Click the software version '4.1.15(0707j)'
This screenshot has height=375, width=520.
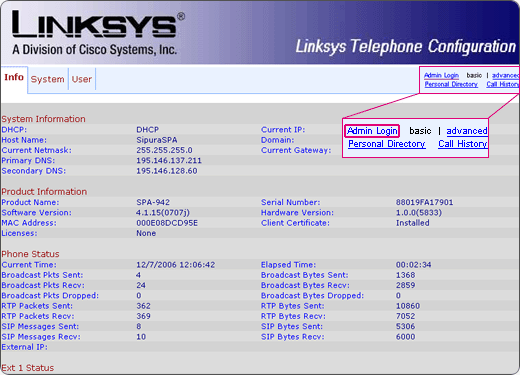pos(163,213)
